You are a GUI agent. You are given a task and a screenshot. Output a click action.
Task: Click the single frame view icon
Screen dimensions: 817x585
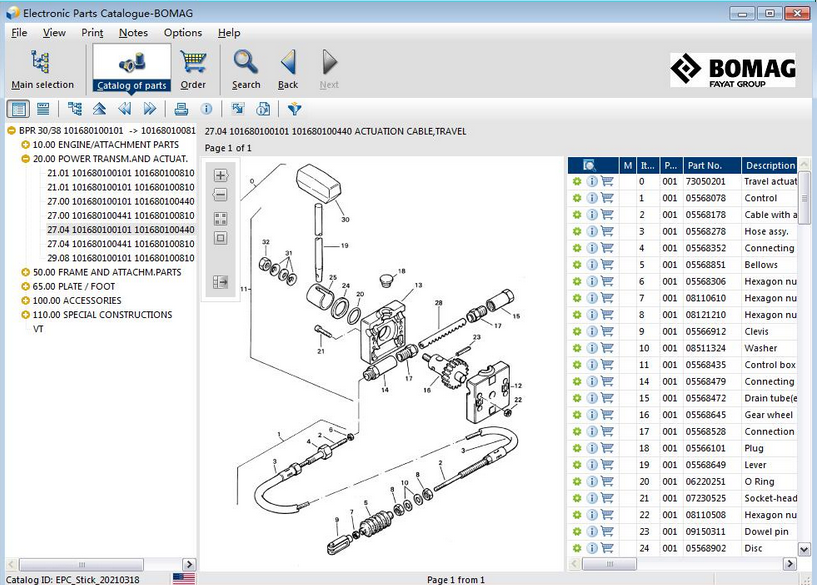pyautogui.click(x=220, y=238)
